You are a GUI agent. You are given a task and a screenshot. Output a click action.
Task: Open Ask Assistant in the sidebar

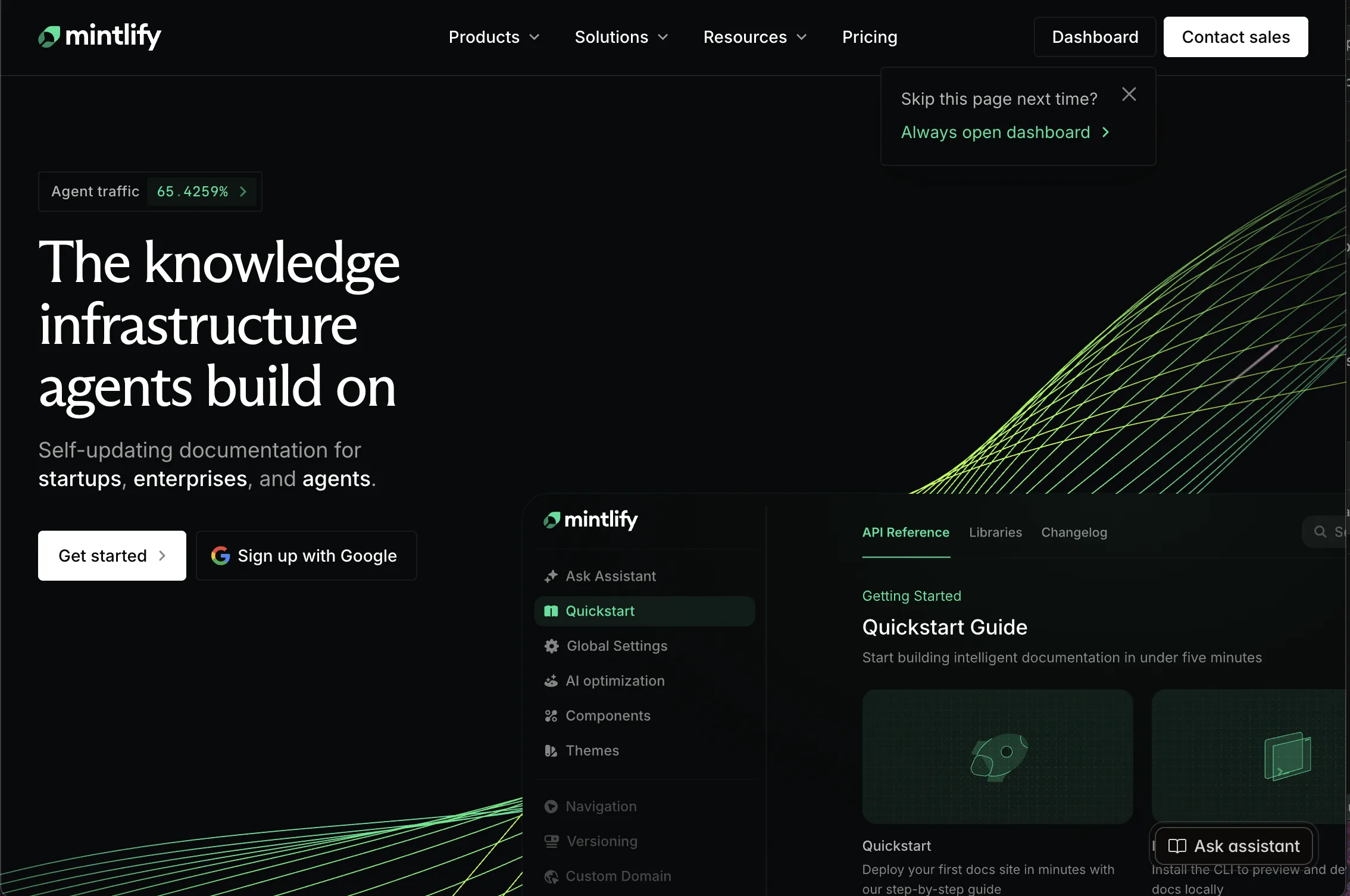(x=645, y=576)
